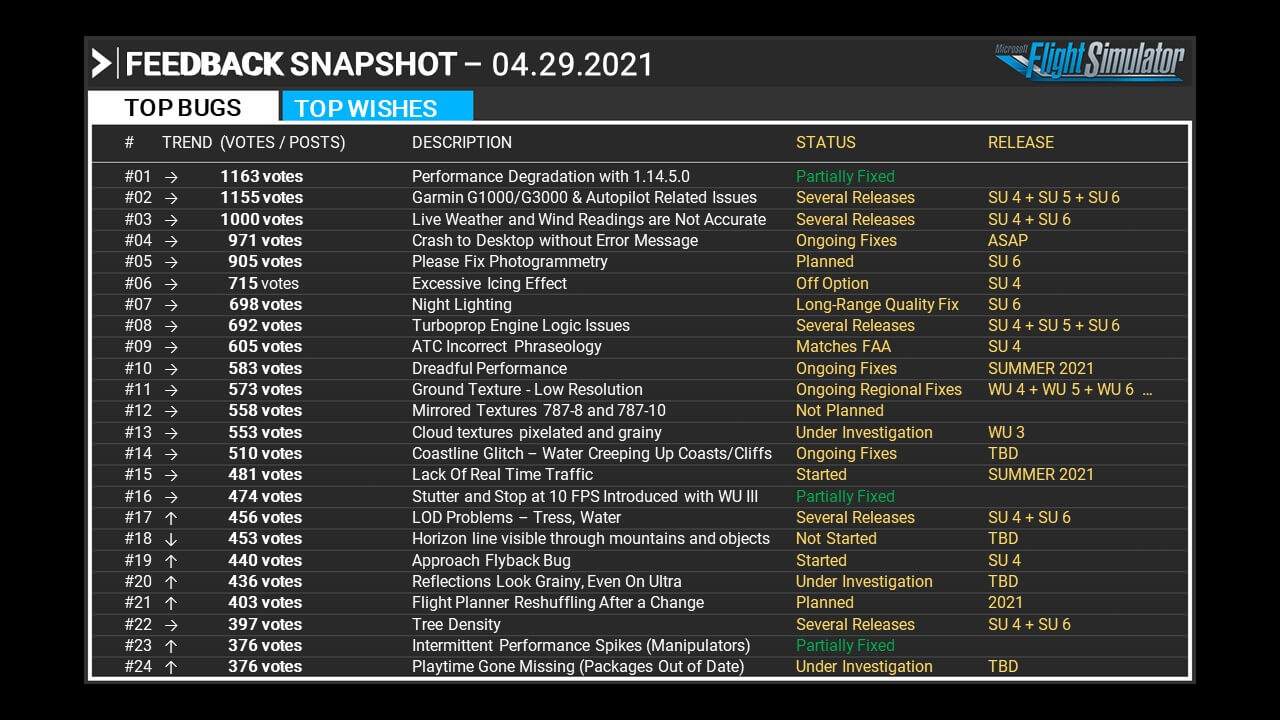
Task: Click the STATUS column header
Action: coord(825,143)
